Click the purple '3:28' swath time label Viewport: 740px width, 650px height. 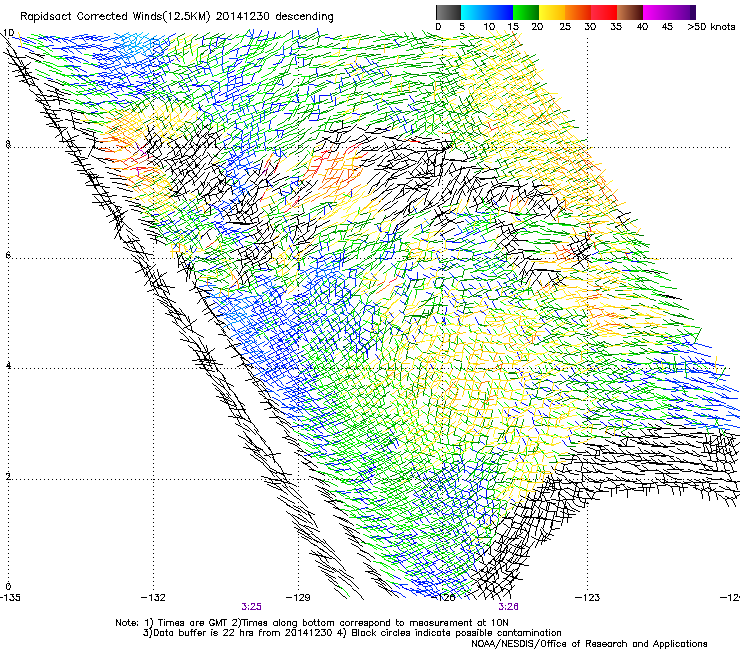point(508,607)
